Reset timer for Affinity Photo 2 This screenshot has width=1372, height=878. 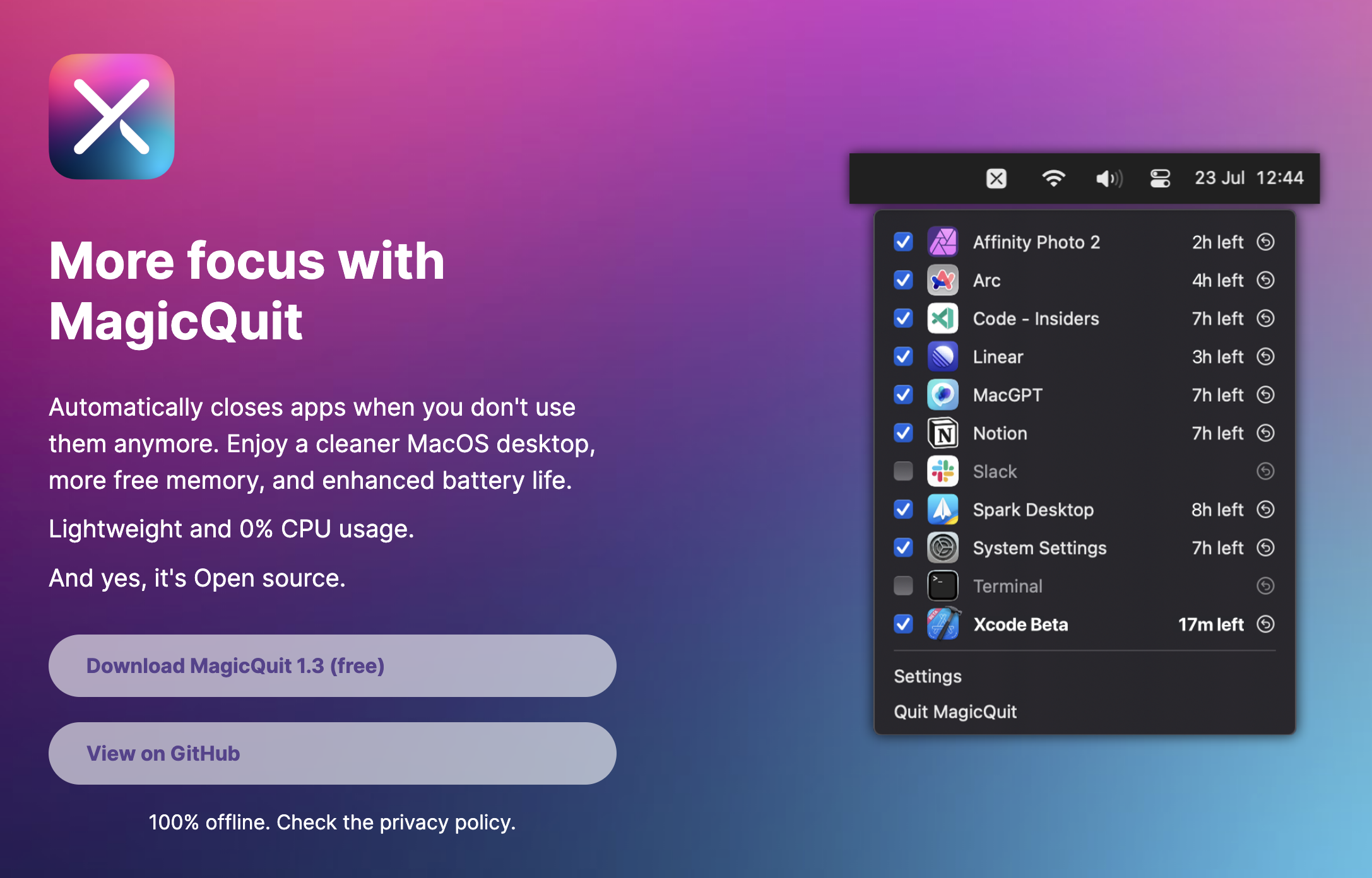coord(1265,242)
